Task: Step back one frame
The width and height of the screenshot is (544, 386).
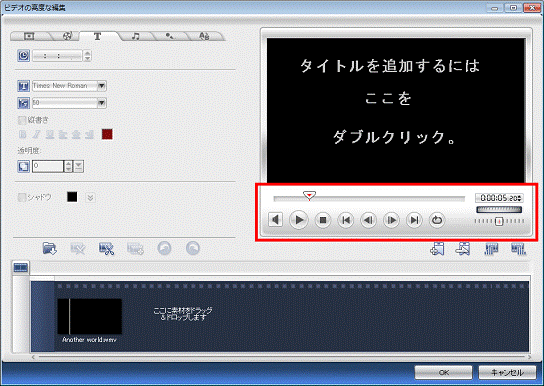Action: pos(368,220)
